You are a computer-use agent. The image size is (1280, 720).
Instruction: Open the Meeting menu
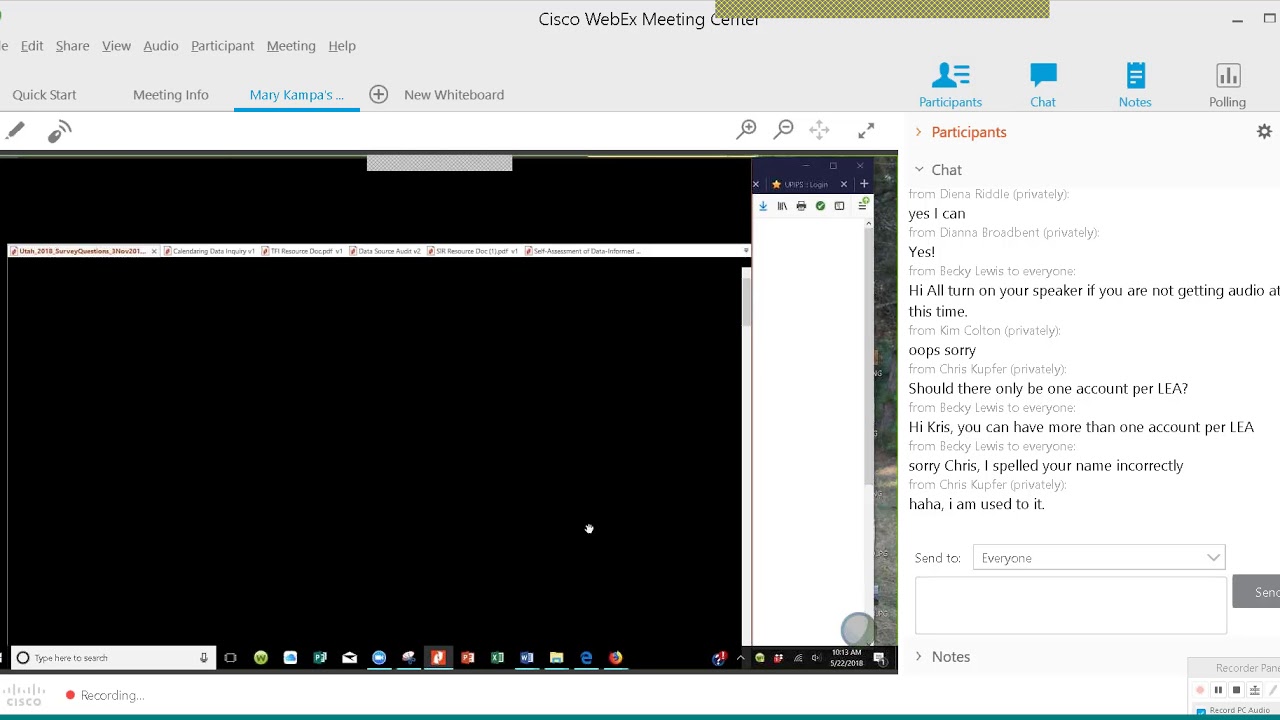pos(291,46)
